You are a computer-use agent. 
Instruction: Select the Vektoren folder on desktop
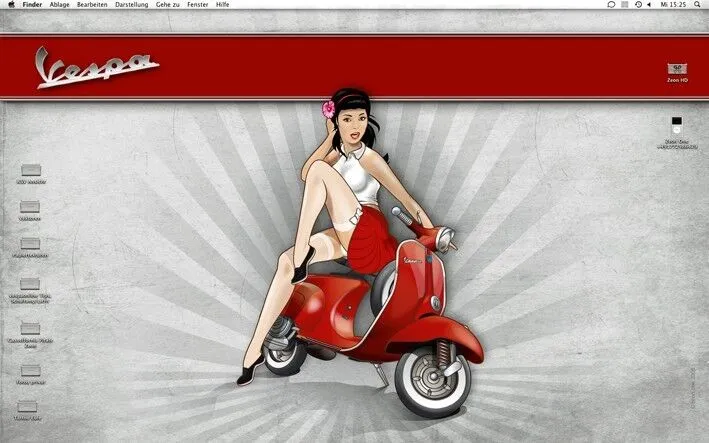pyautogui.click(x=30, y=208)
